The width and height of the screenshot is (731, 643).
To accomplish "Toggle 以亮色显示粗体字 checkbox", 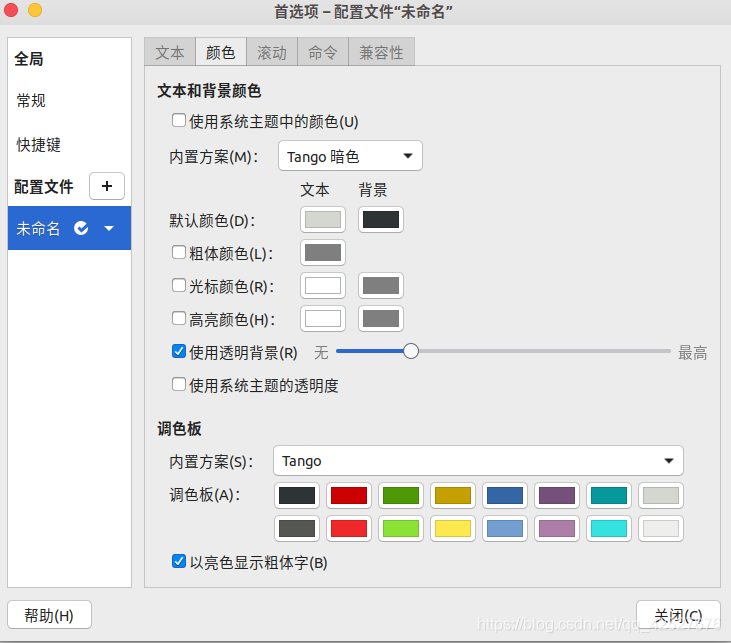I will [179, 561].
